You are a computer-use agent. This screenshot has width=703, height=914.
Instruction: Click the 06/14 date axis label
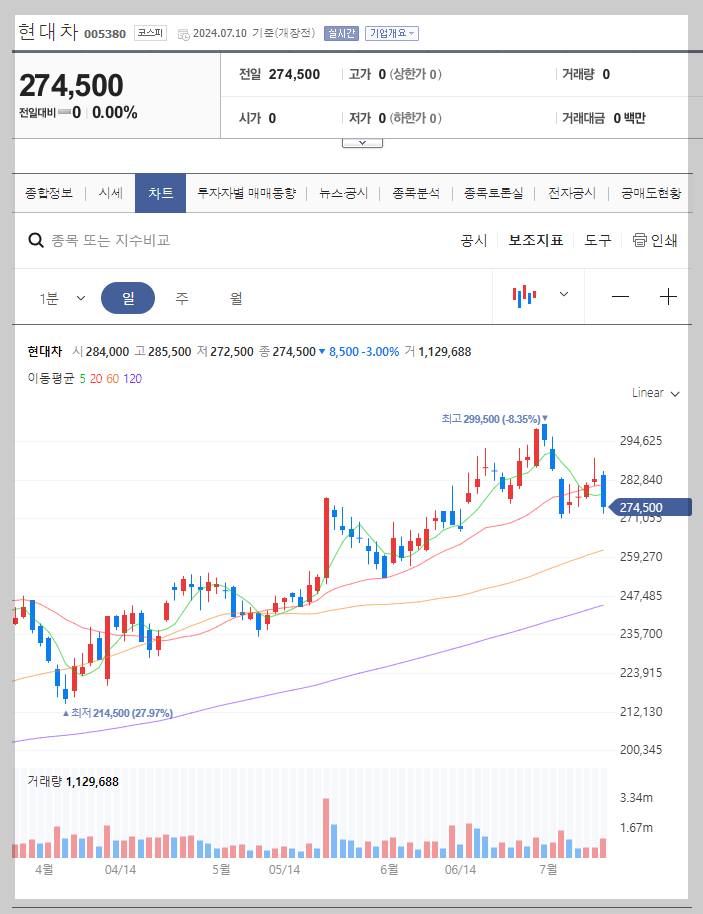click(x=460, y=870)
